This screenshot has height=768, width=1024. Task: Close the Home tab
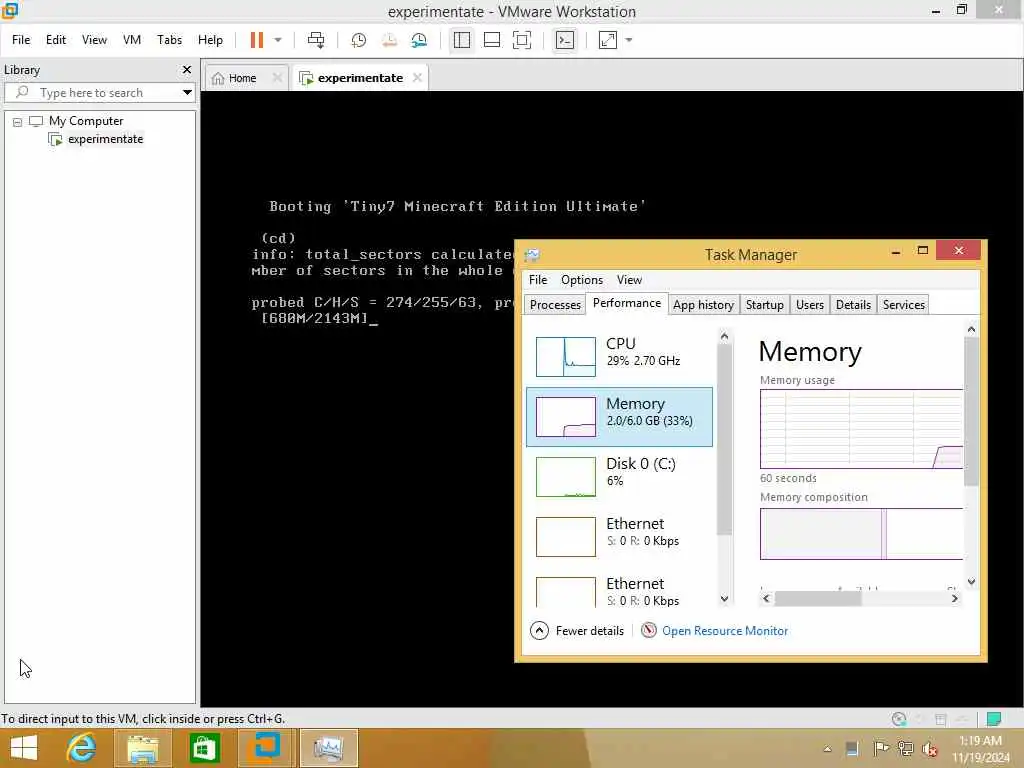pyautogui.click(x=277, y=78)
